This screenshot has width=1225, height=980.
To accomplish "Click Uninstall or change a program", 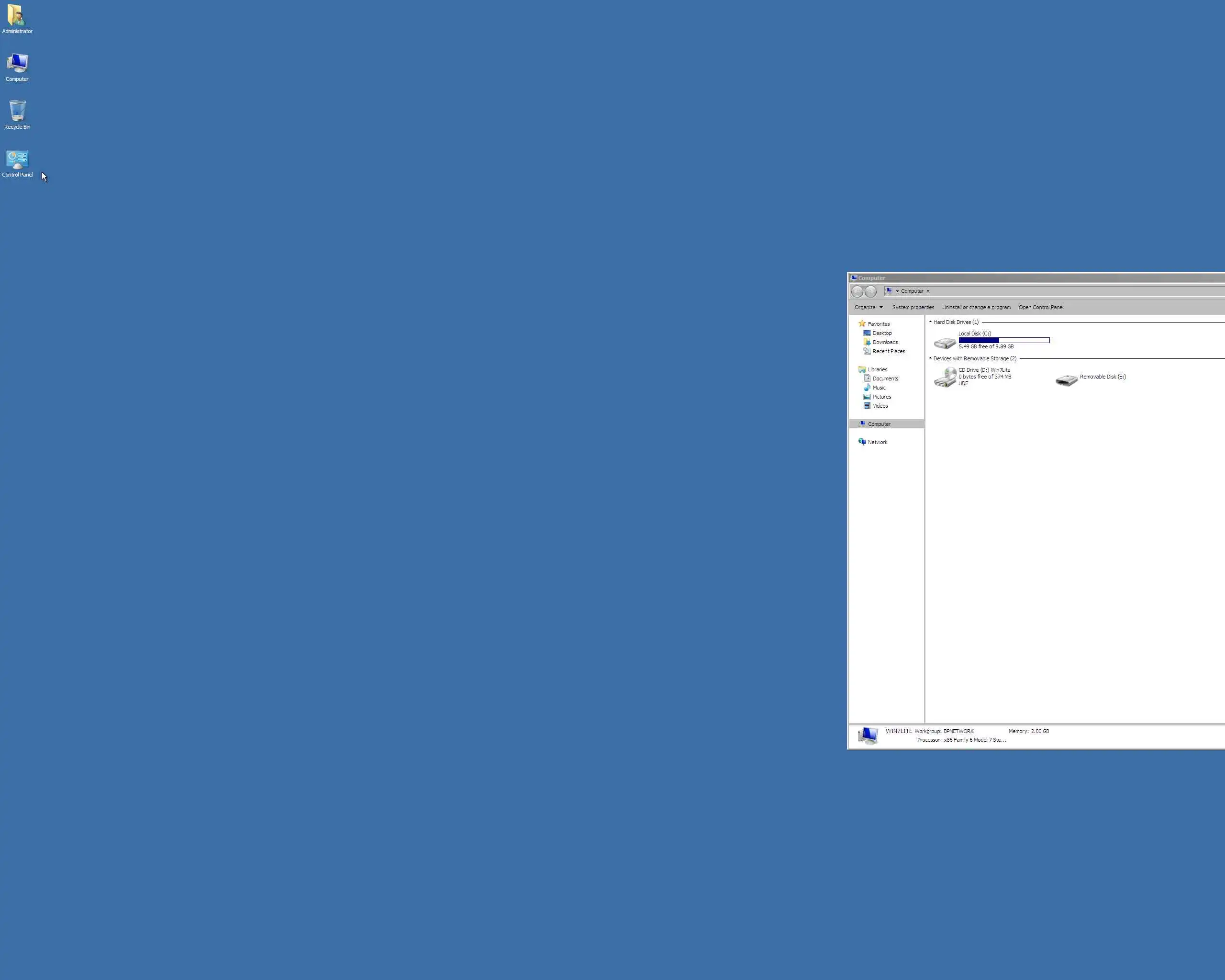I will 976,307.
